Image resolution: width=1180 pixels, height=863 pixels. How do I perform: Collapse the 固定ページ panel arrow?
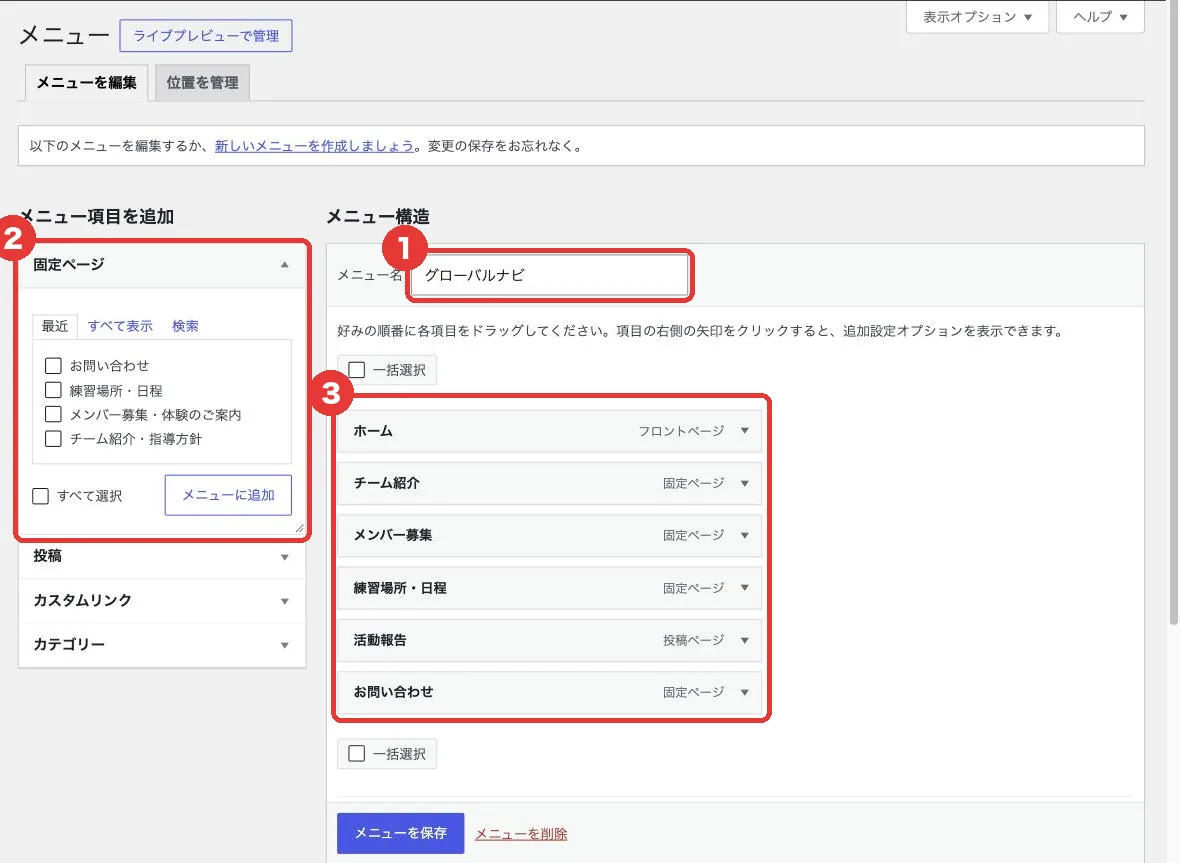(284, 264)
